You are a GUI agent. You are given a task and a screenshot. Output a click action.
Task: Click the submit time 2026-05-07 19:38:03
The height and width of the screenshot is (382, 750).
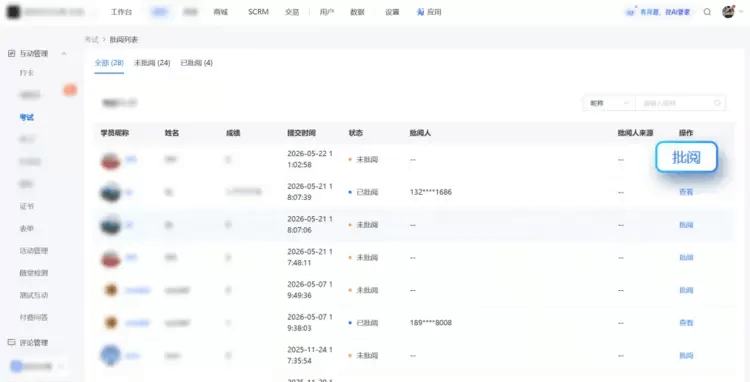[x=310, y=323]
